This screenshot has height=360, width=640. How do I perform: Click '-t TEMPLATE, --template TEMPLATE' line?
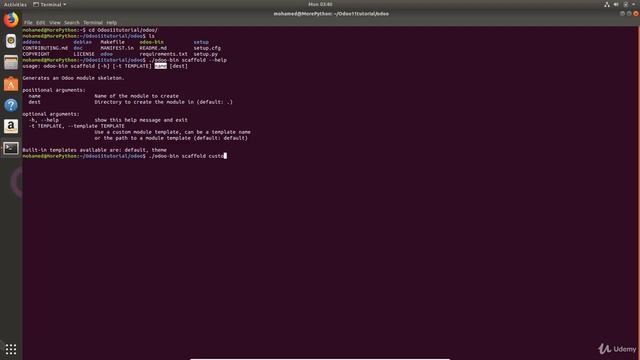pyautogui.click(x=77, y=126)
